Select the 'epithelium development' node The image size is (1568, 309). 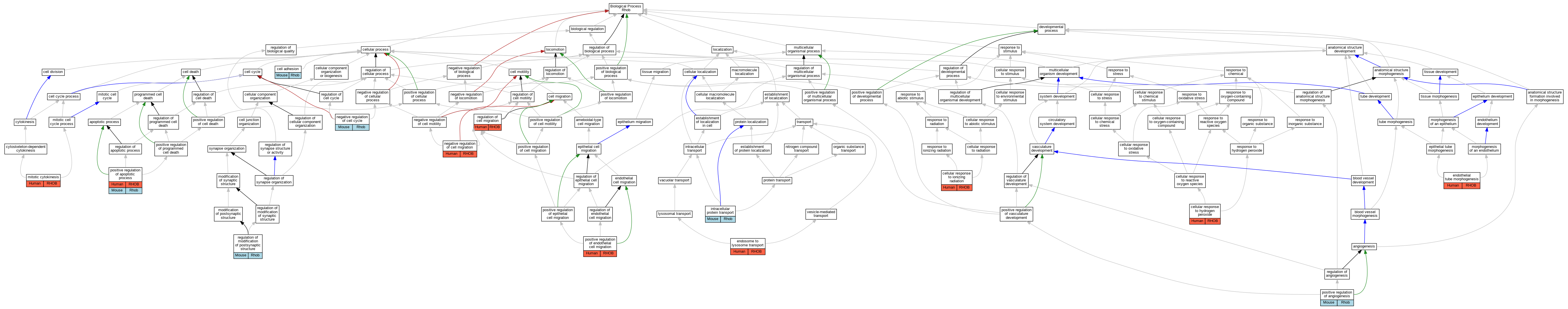coord(1492,96)
